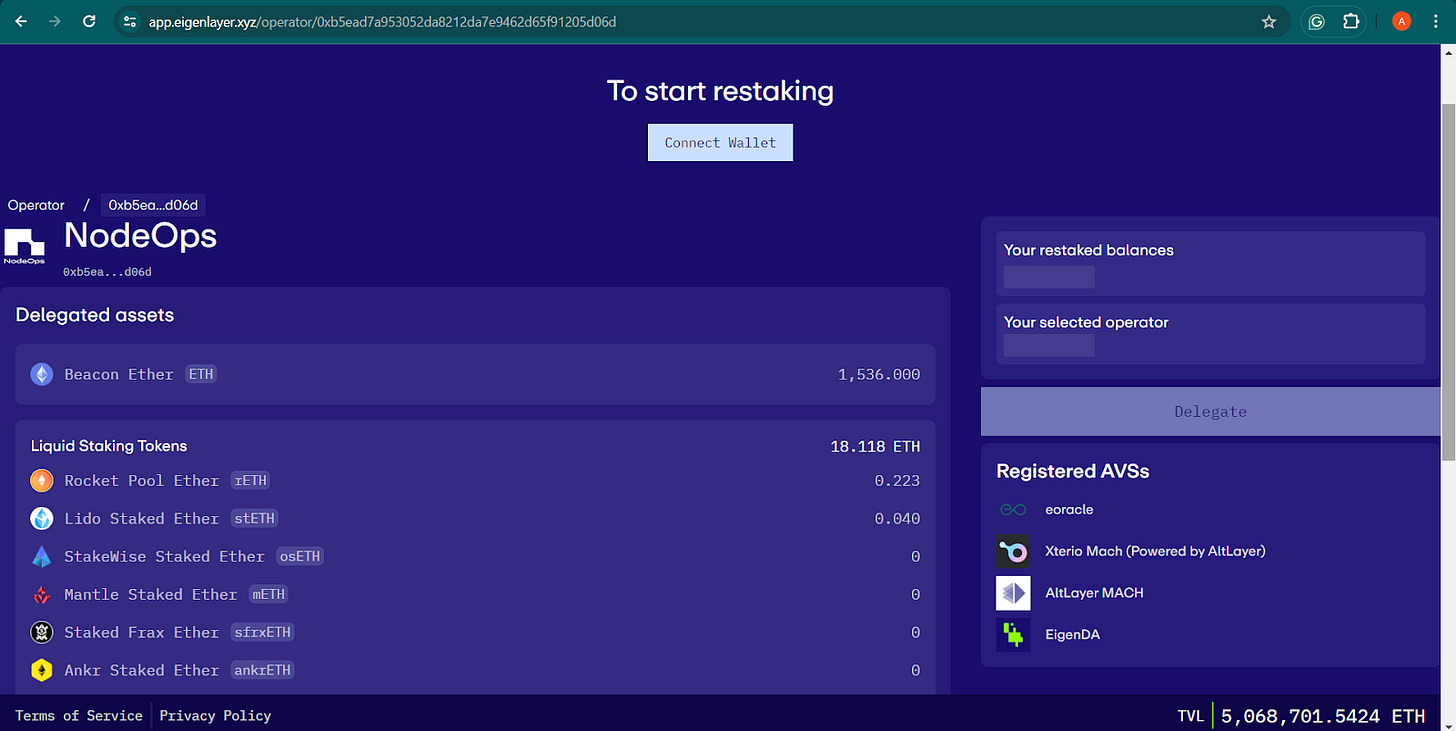Viewport: 1456px width, 731px height.
Task: Reload the page with the refresh icon
Action: click(89, 21)
